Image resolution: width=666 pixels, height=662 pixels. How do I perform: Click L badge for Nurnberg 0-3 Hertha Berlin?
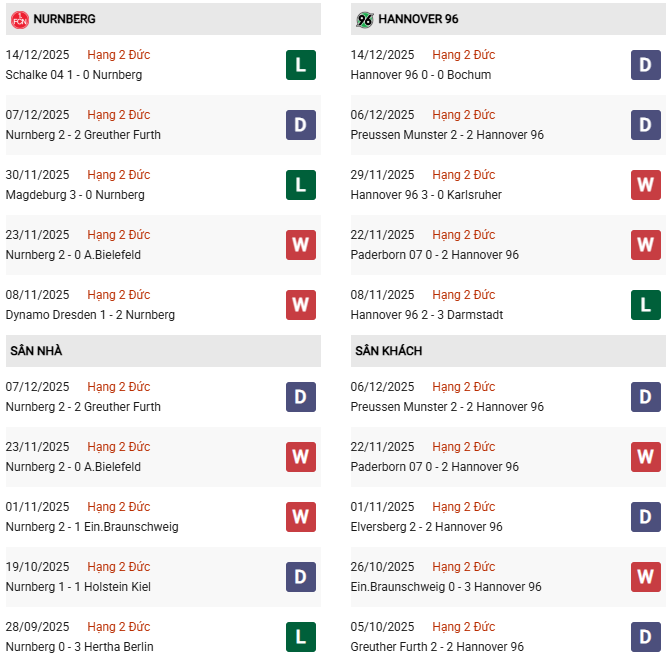click(301, 637)
